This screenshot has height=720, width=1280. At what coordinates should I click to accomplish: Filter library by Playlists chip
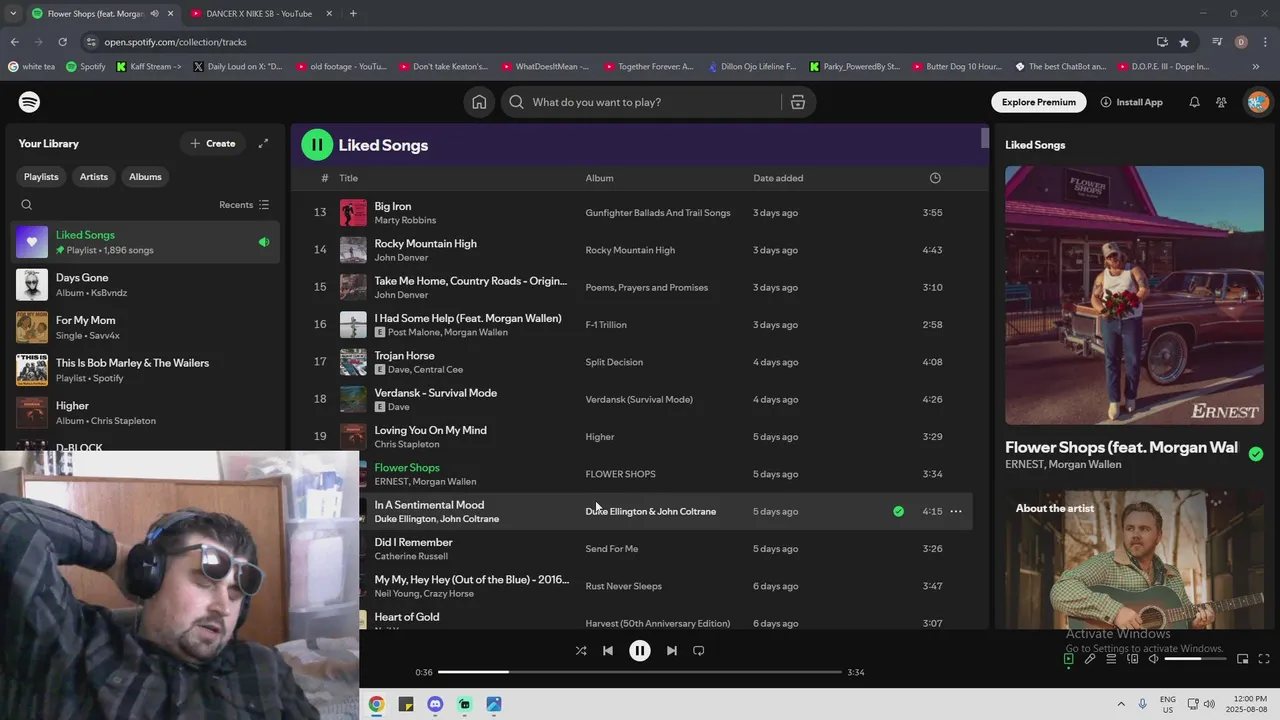click(41, 177)
